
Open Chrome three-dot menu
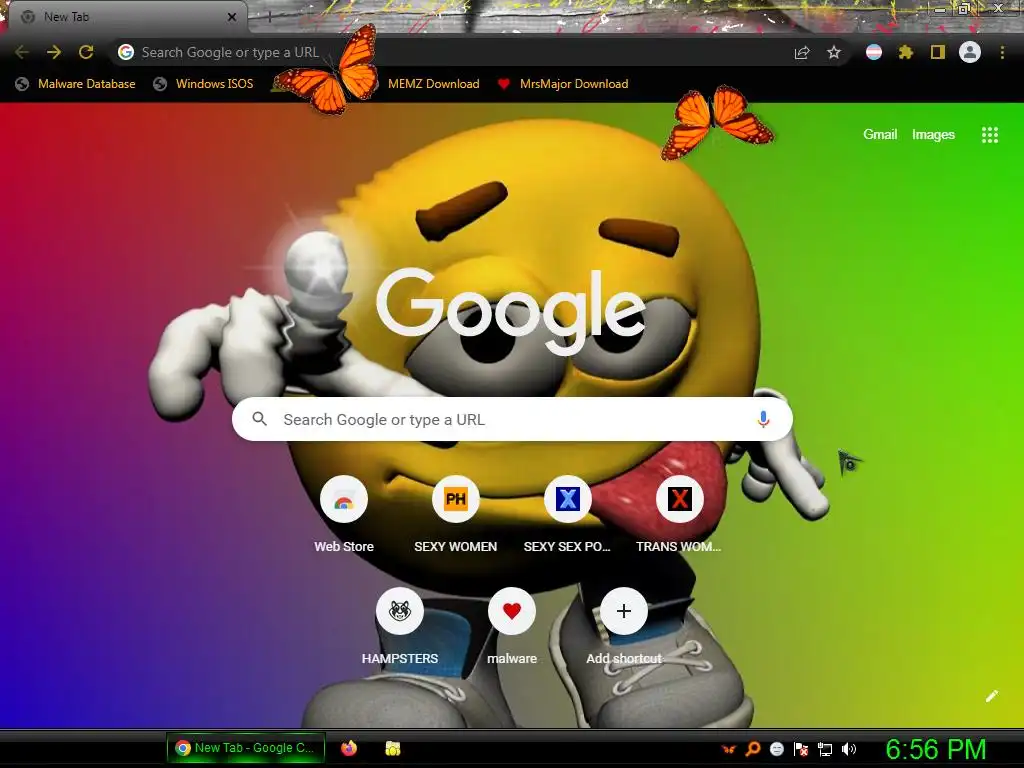[x=1002, y=52]
